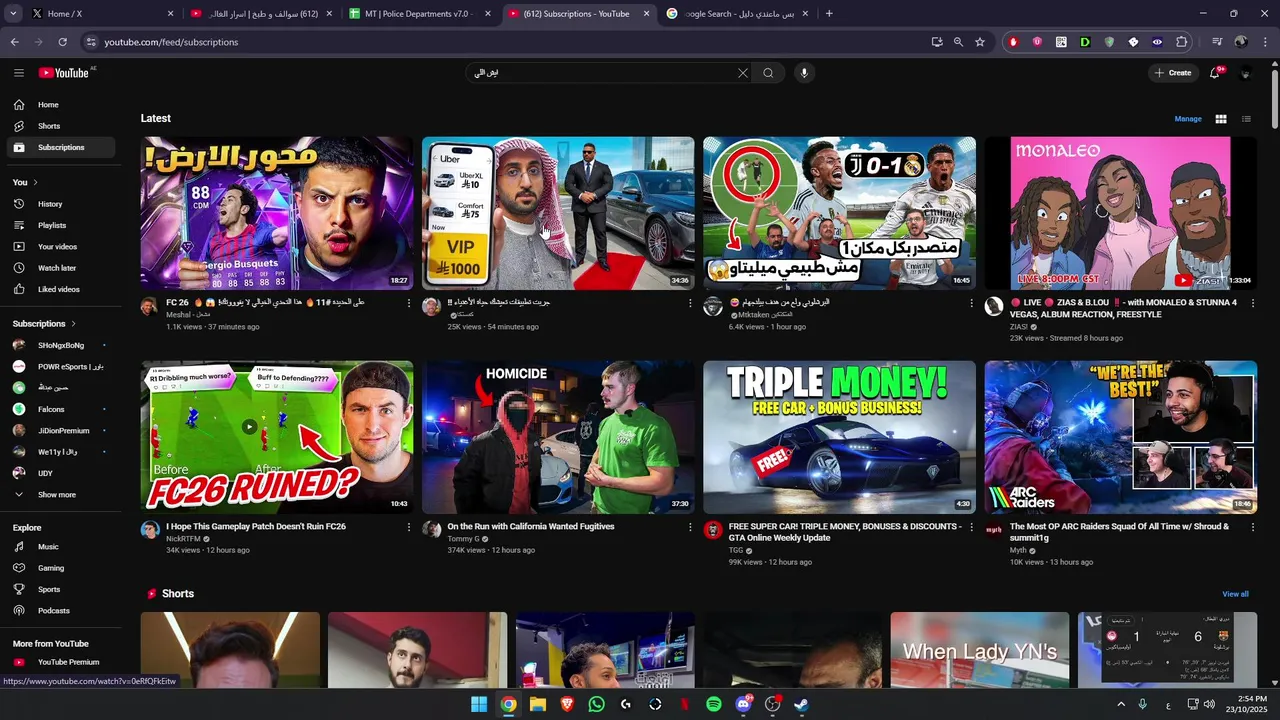Select Subscriptions in the sidebar
Image resolution: width=1280 pixels, height=720 pixels.
tap(61, 147)
